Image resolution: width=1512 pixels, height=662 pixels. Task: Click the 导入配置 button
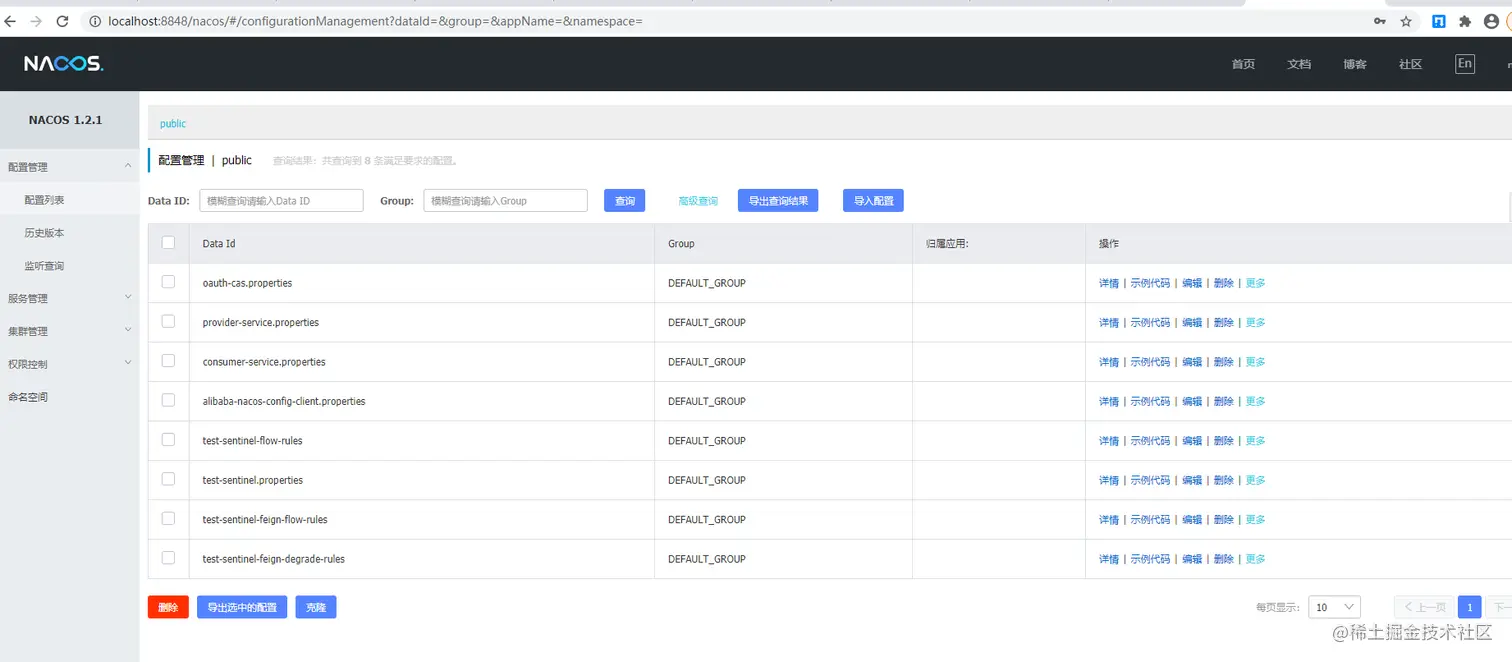tap(874, 201)
